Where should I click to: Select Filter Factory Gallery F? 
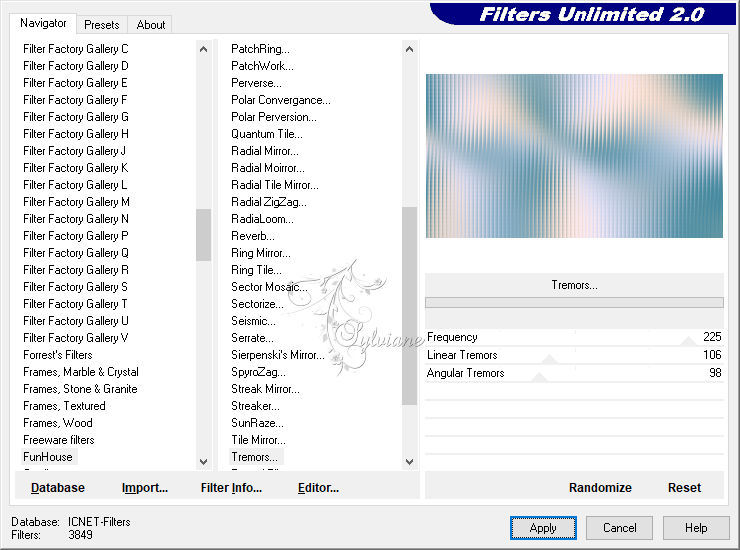pyautogui.click(x=75, y=100)
